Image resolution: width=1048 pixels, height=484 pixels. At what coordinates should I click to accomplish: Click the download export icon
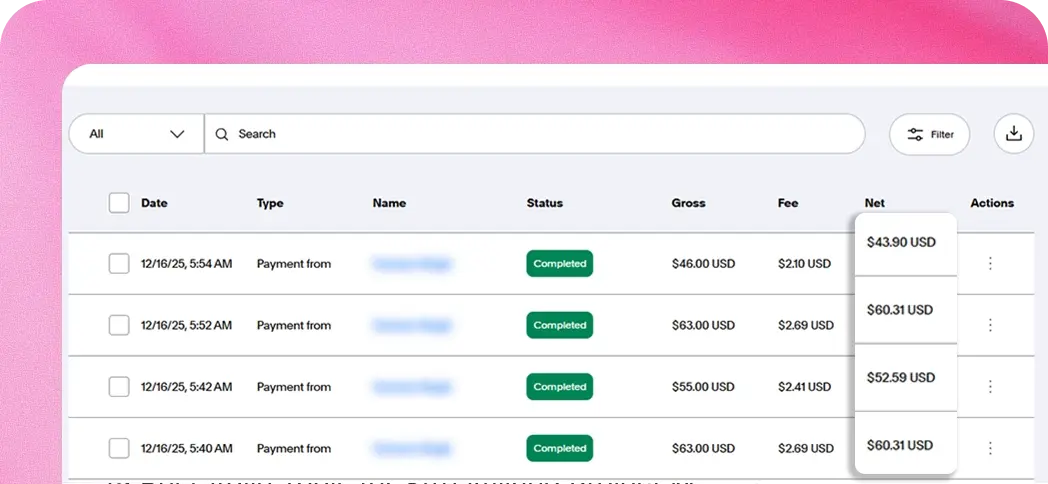click(1013, 134)
